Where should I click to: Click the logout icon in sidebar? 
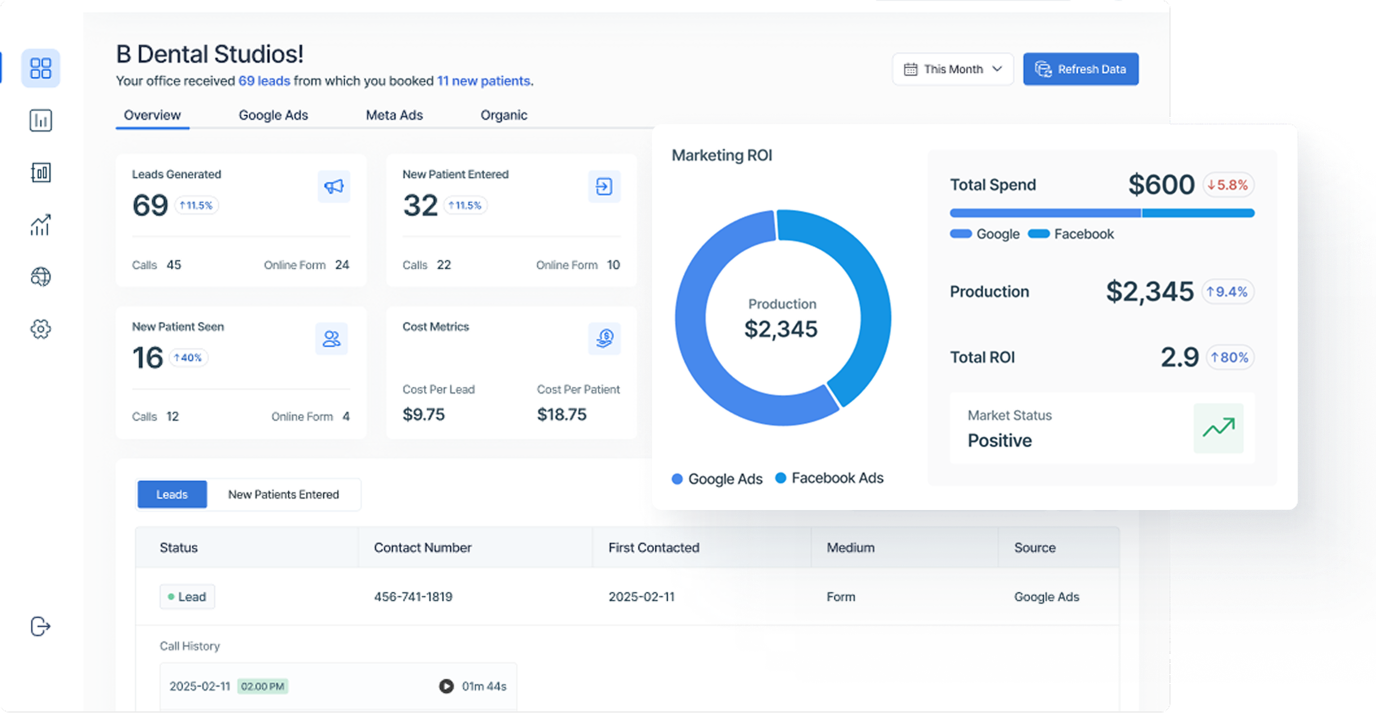41,626
